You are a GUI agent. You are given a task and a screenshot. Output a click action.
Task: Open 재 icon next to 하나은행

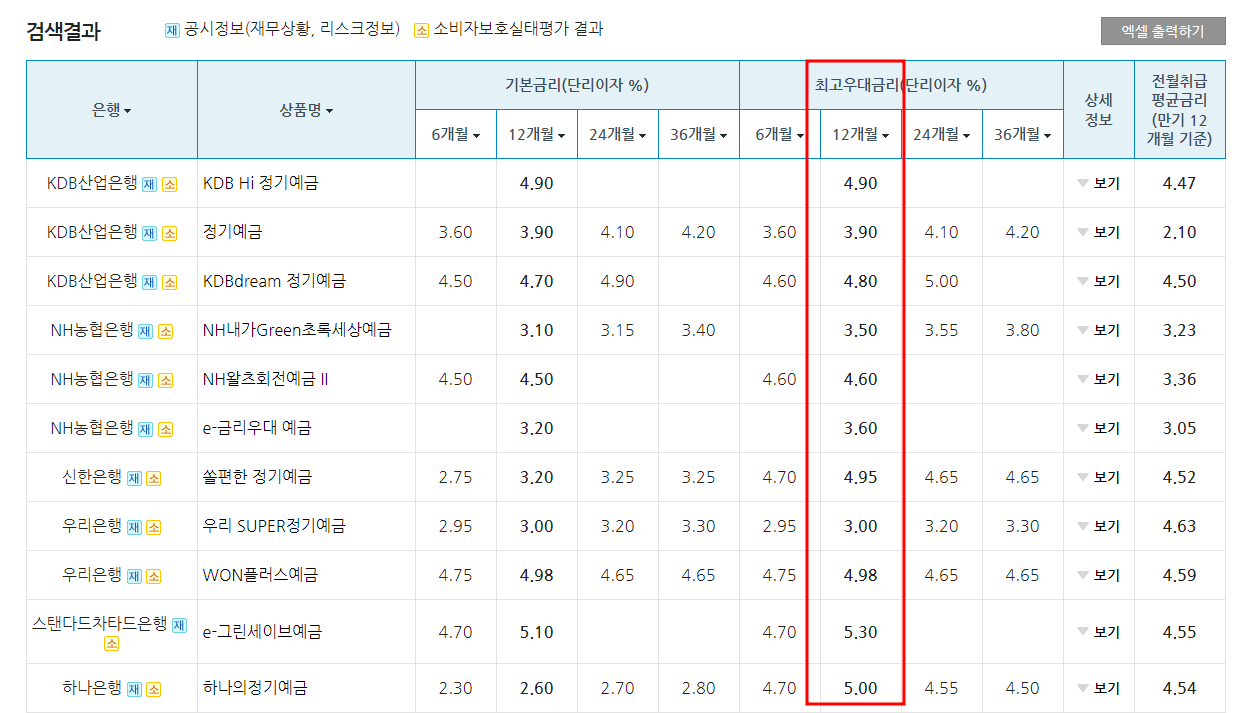pyautogui.click(x=134, y=689)
